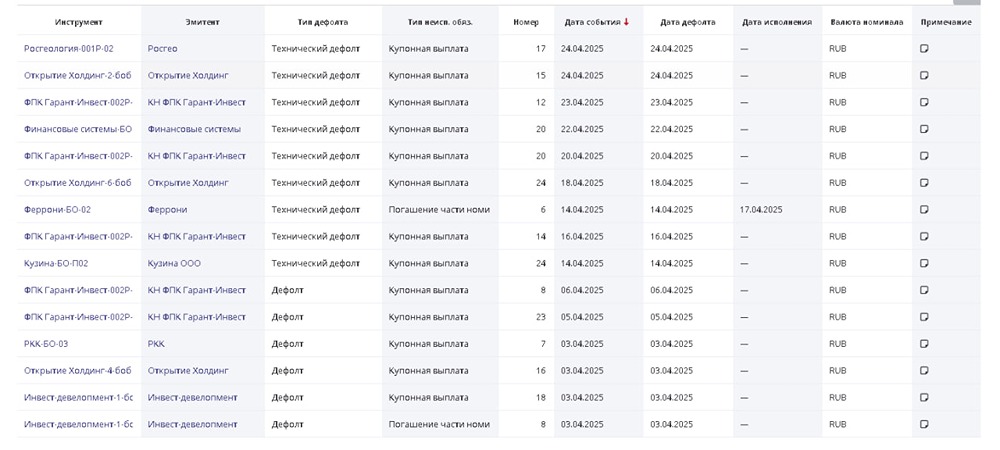Viewport: 1000px width, 450px height.
Task: Open the note icon for Открытие Холдинг-2-боб row
Action: point(924,75)
